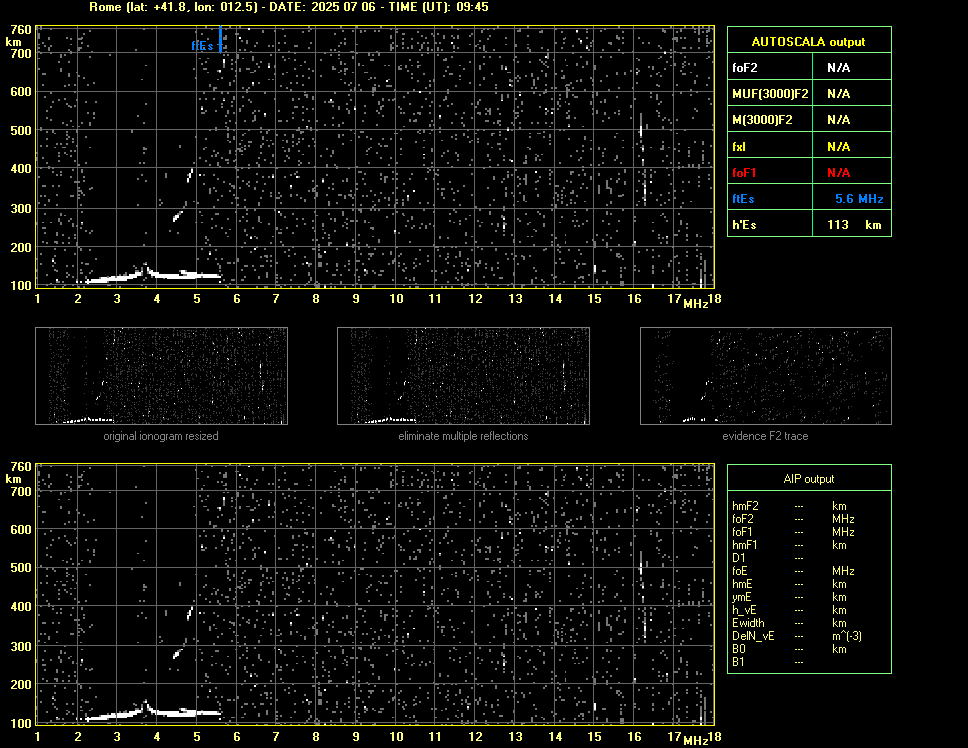The height and width of the screenshot is (748, 968).
Task: Click the blue ftEs row label
Action: coord(743,199)
